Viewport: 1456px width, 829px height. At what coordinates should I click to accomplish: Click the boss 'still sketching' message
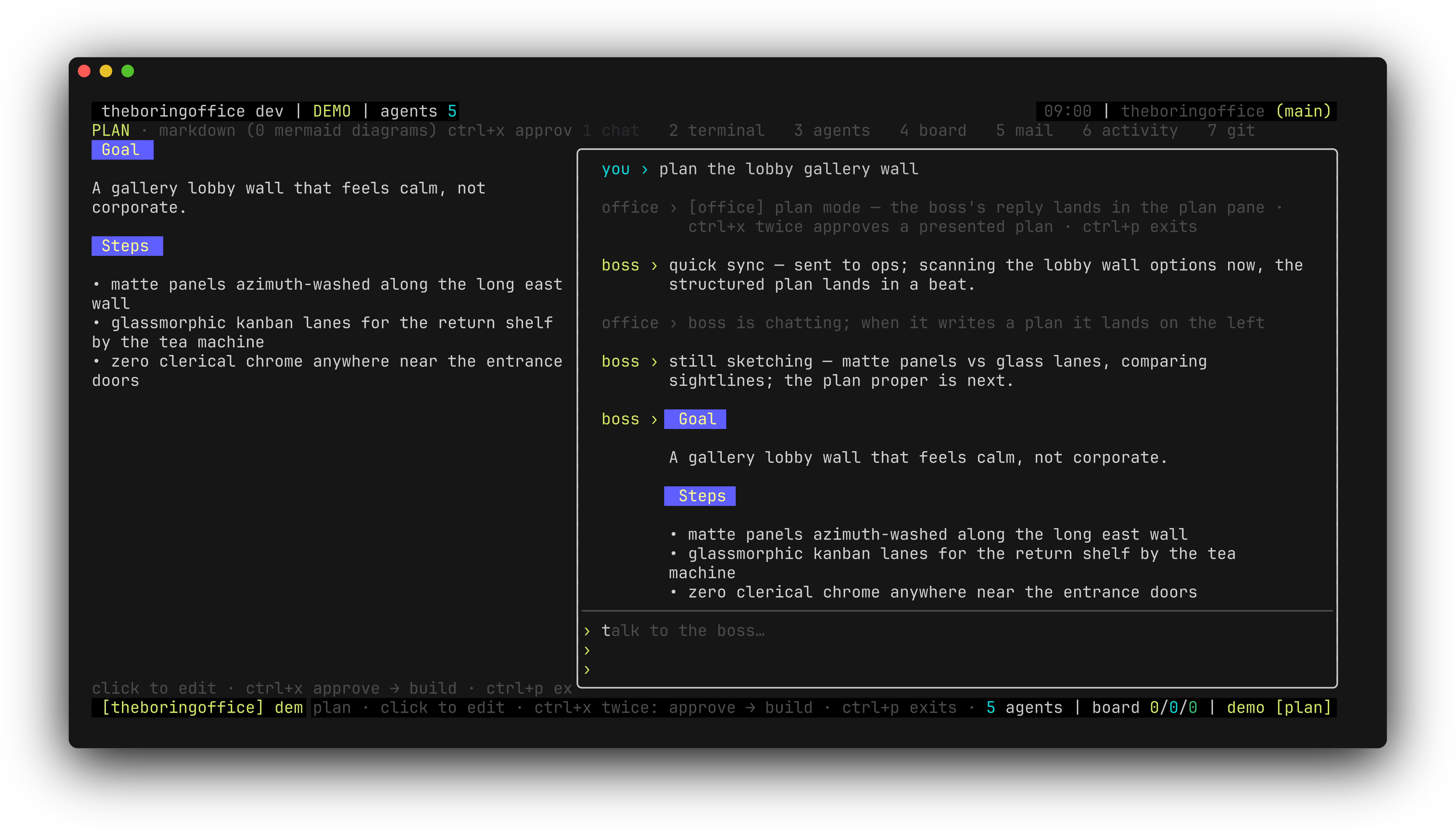tap(904, 371)
